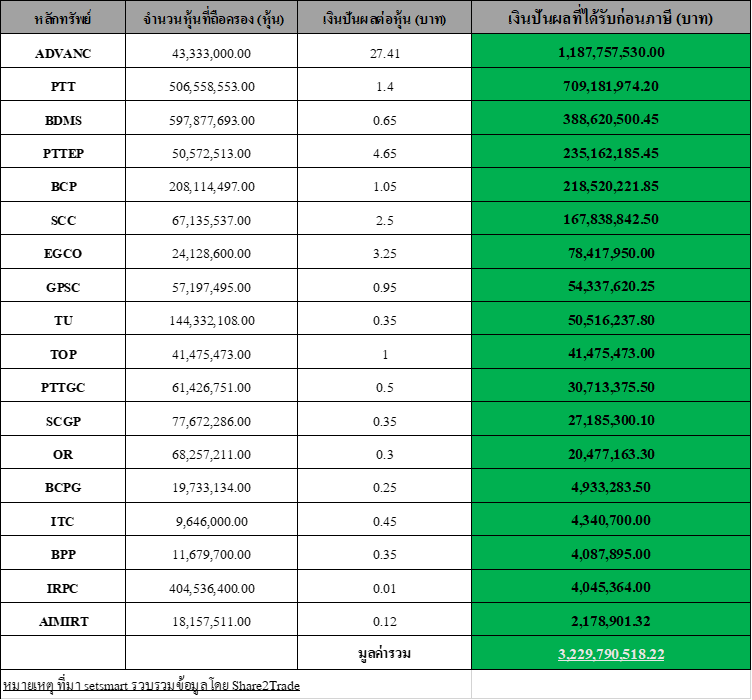Click the underlined total 3,229,790,518.22
Image resolution: width=752 pixels, height=700 pixels.
(x=611, y=654)
